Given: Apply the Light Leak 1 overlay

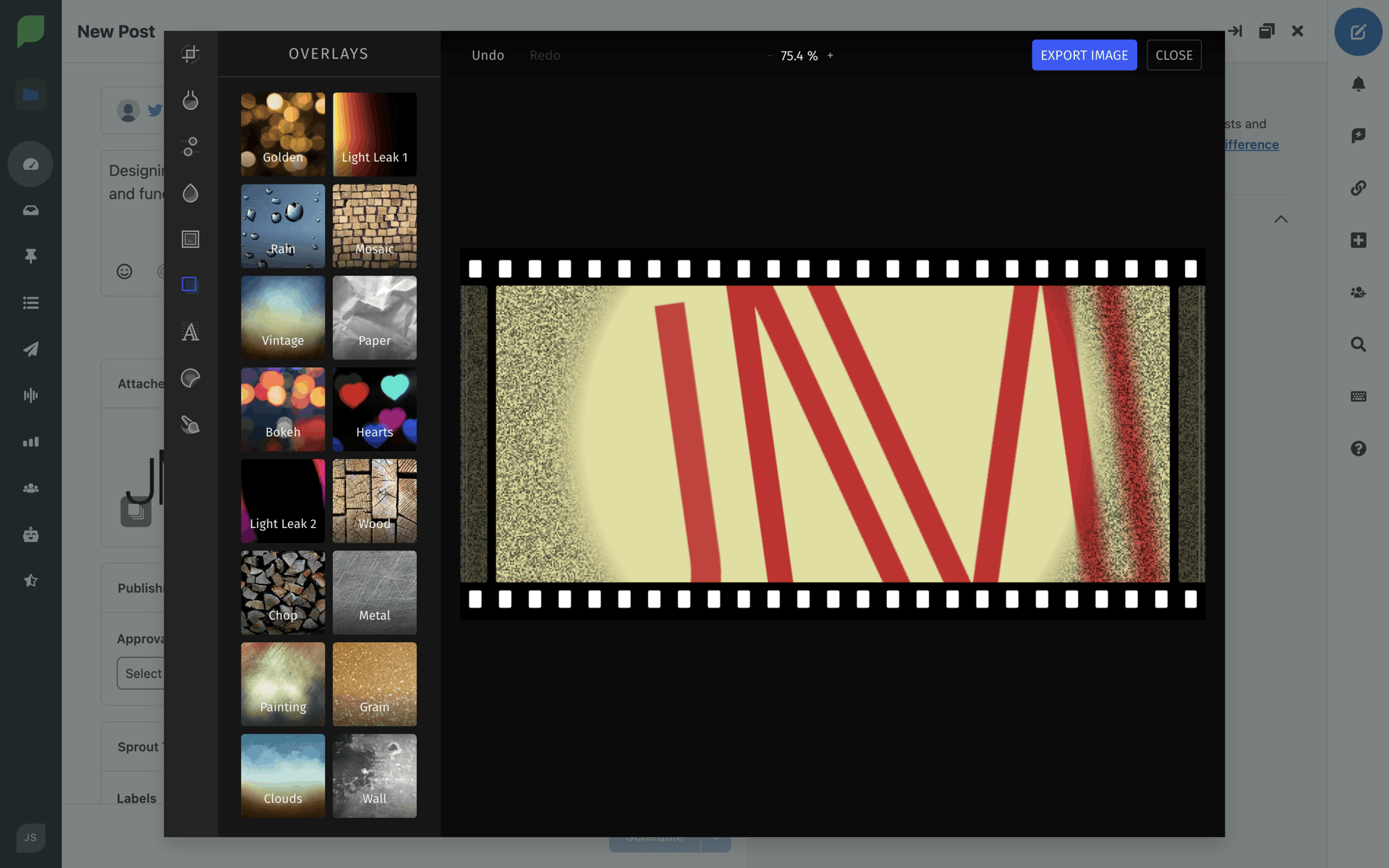Looking at the screenshot, I should point(375,135).
